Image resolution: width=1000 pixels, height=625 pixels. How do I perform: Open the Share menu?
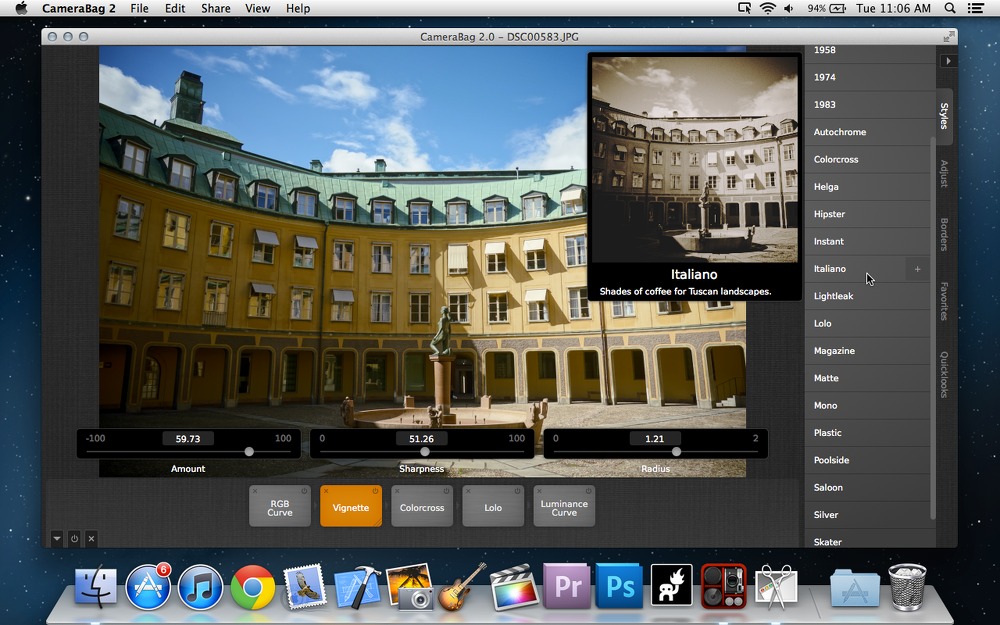pyautogui.click(x=216, y=8)
